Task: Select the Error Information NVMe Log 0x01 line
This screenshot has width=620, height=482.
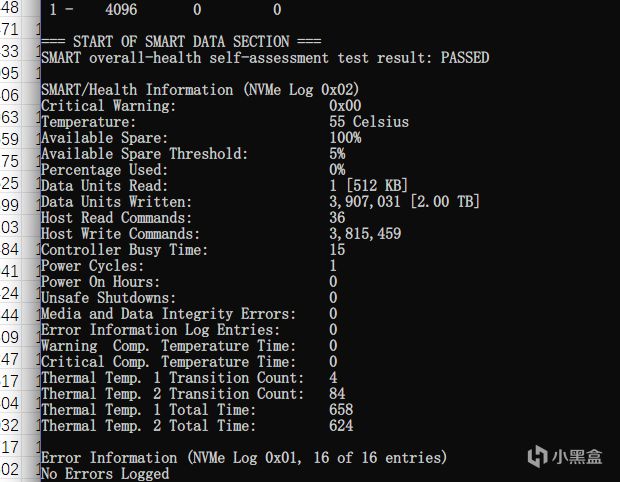Action: (243, 458)
